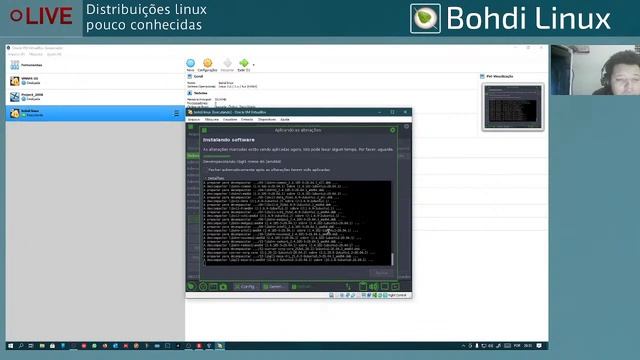
Task: Open the Visualizar menu in the VM window
Action: click(x=230, y=120)
